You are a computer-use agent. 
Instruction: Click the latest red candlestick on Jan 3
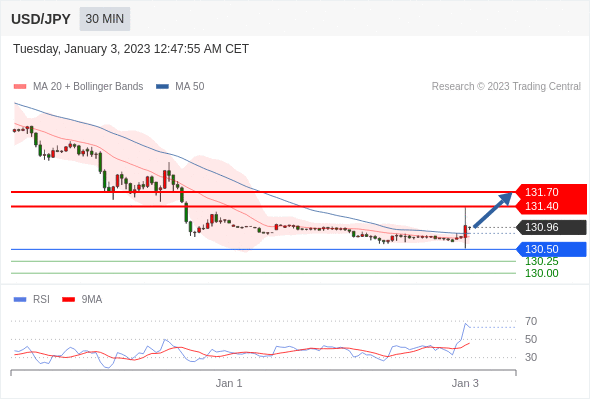click(465, 231)
